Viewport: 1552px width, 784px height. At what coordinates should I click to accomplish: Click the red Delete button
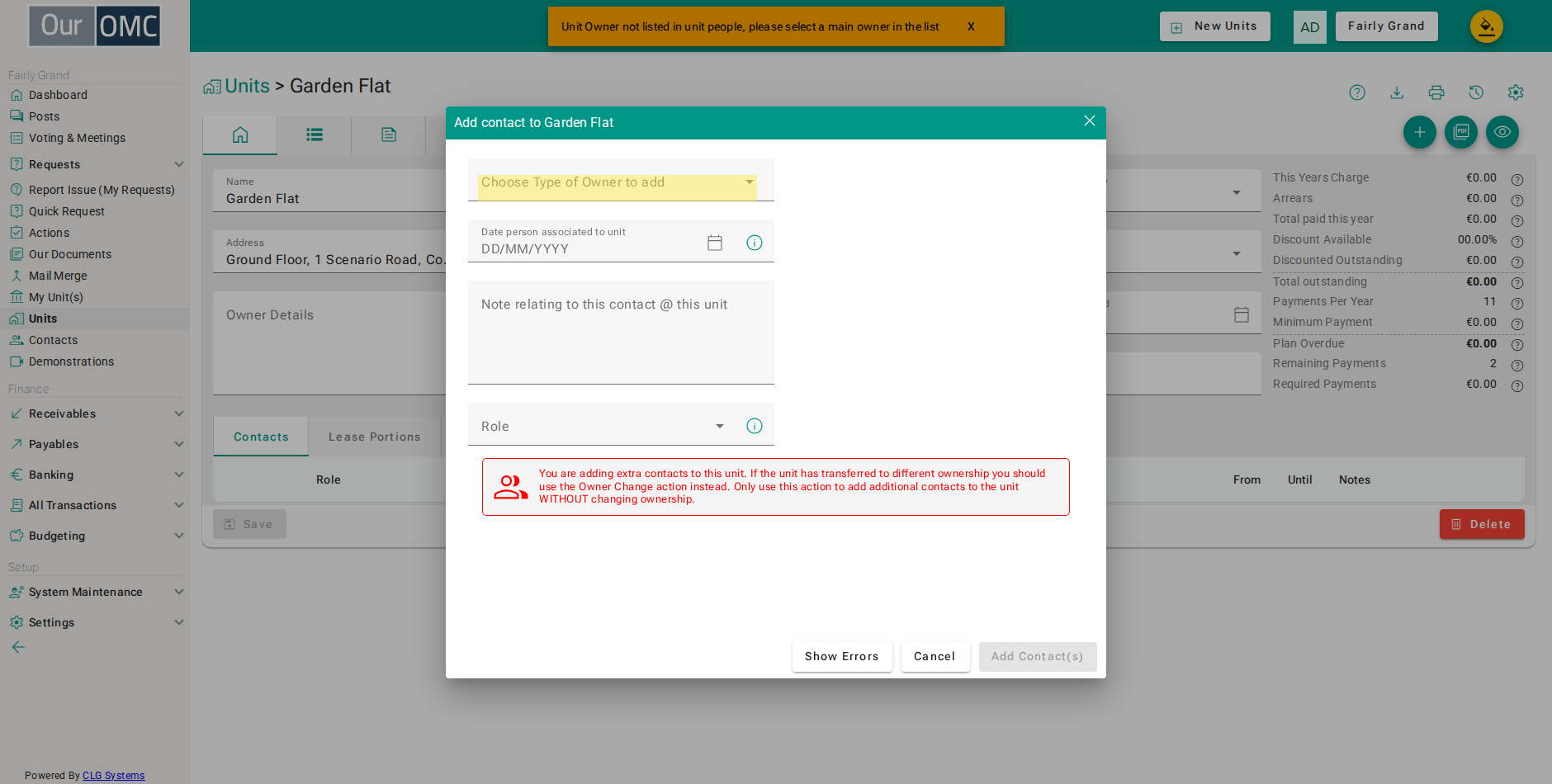[1482, 524]
